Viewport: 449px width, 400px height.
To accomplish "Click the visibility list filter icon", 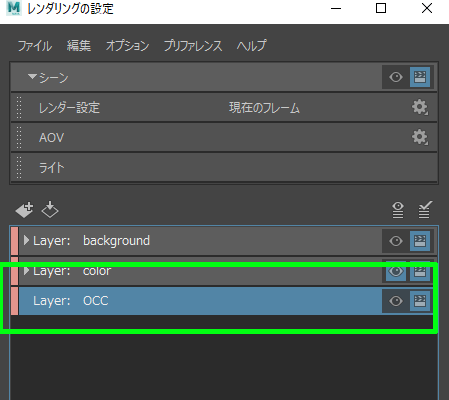I will (398, 210).
